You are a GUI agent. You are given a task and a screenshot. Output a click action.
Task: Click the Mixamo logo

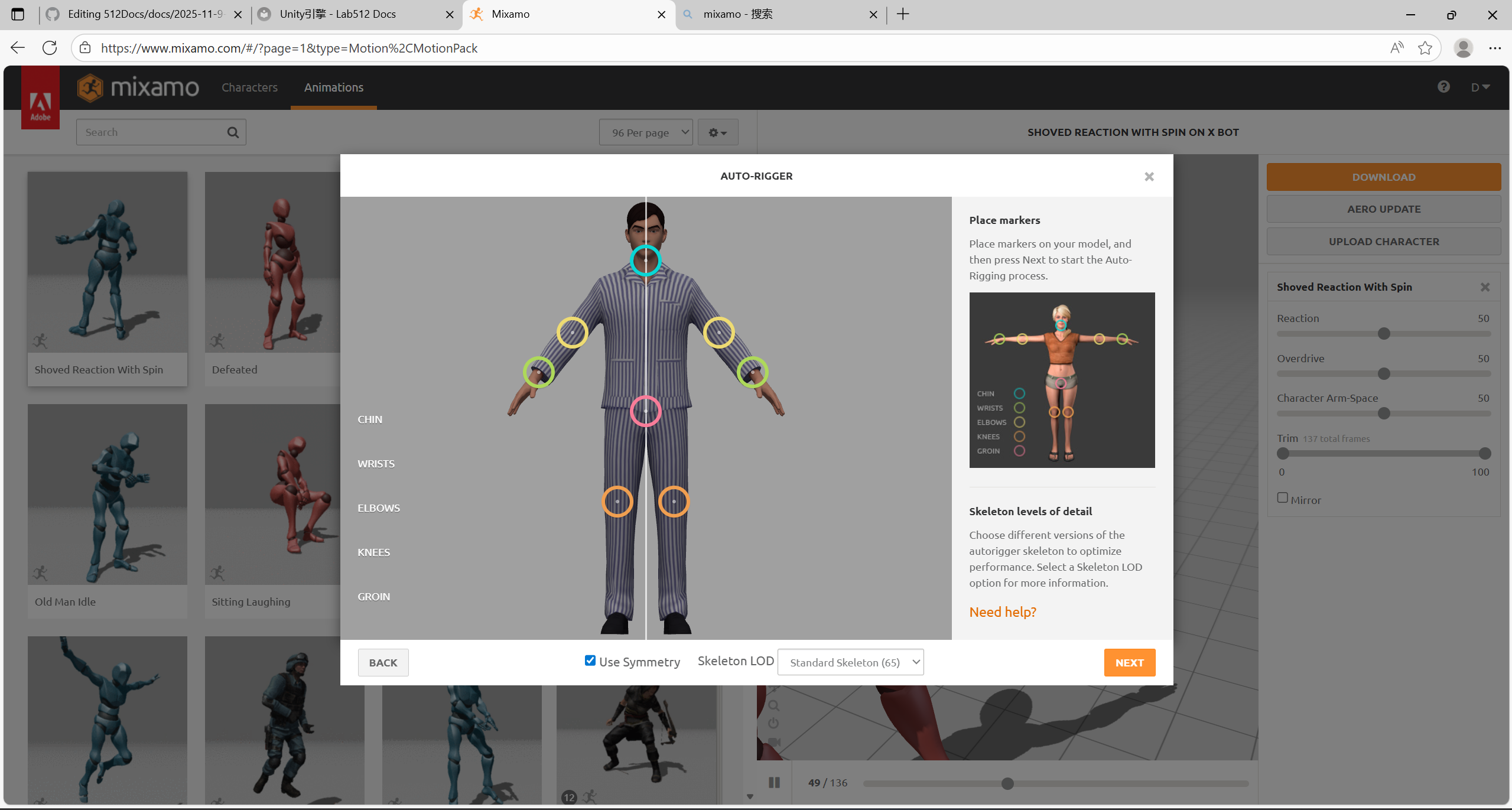138,87
